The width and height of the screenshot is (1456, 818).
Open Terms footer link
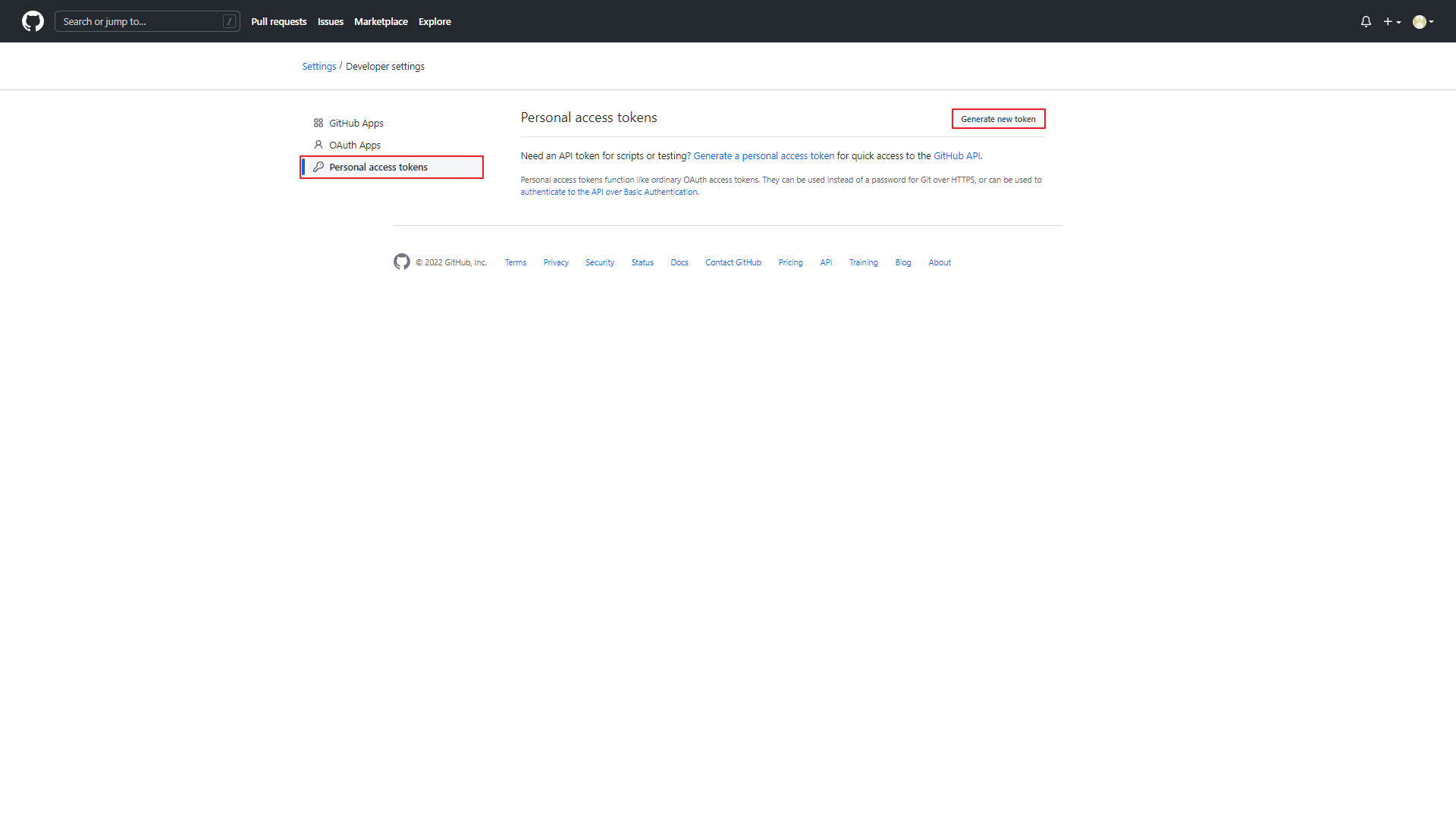point(516,262)
